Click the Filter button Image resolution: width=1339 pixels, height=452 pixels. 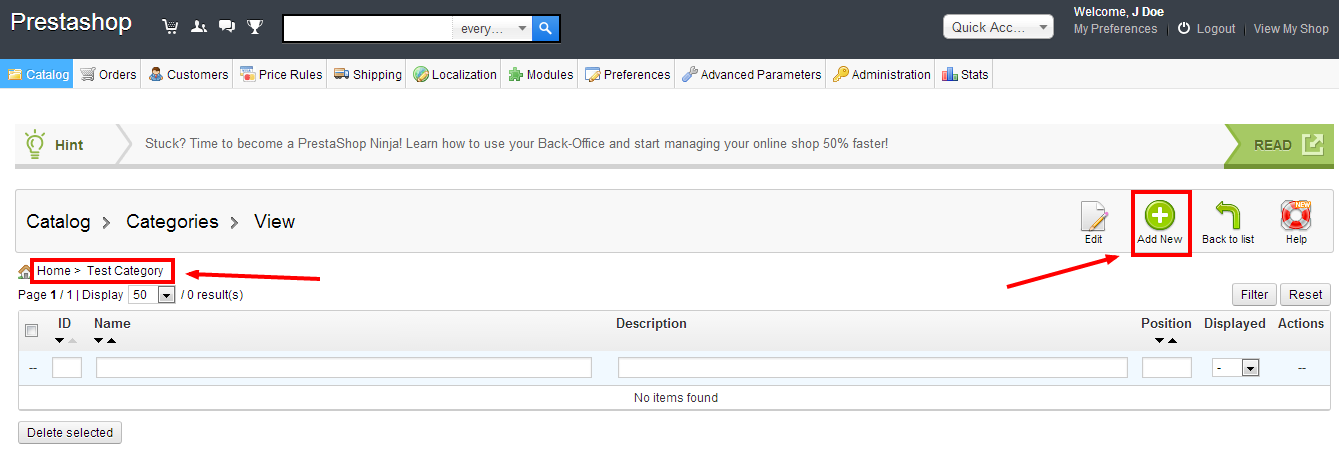pyautogui.click(x=1254, y=294)
